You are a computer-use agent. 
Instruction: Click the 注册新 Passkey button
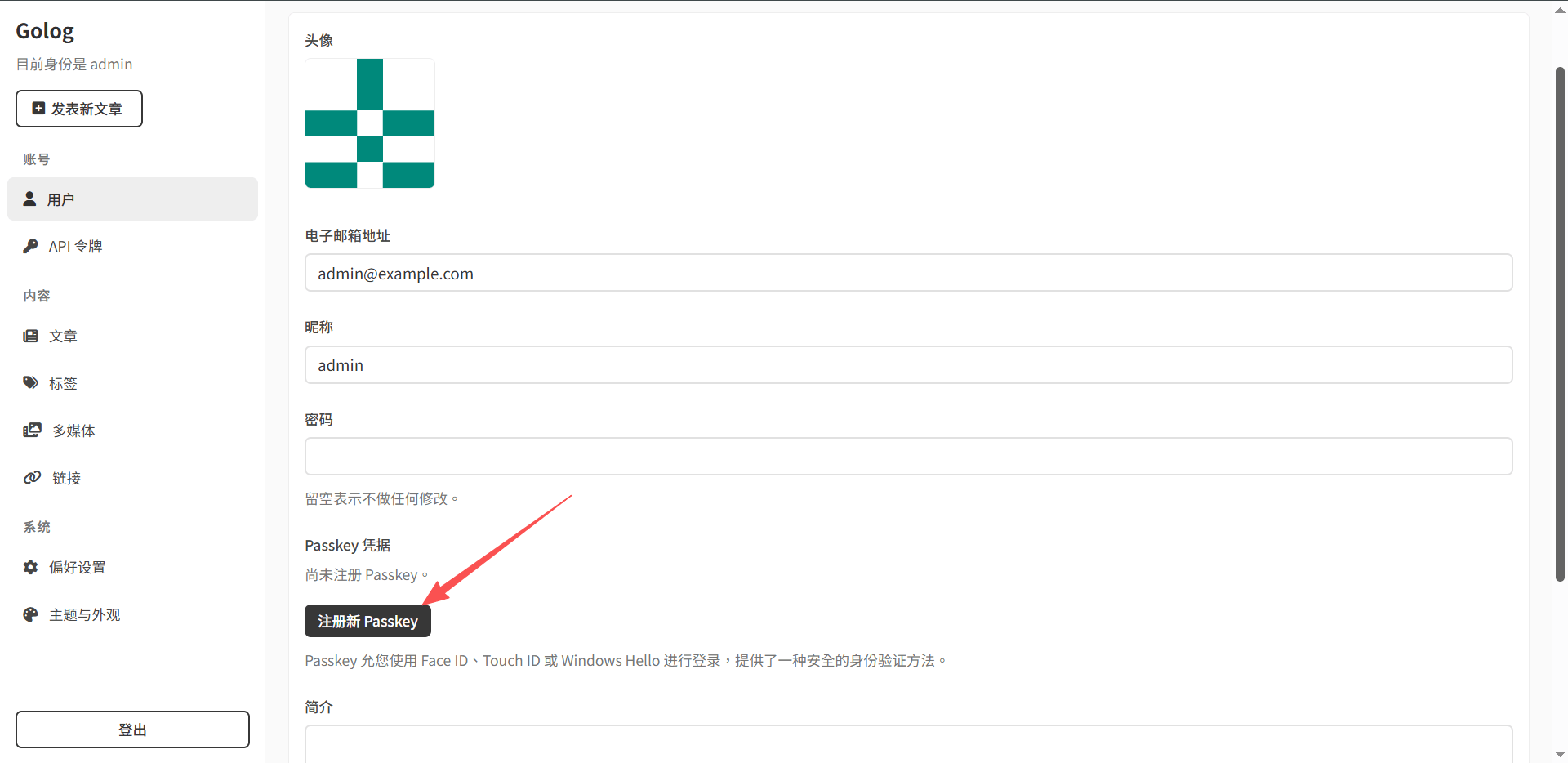click(x=367, y=621)
